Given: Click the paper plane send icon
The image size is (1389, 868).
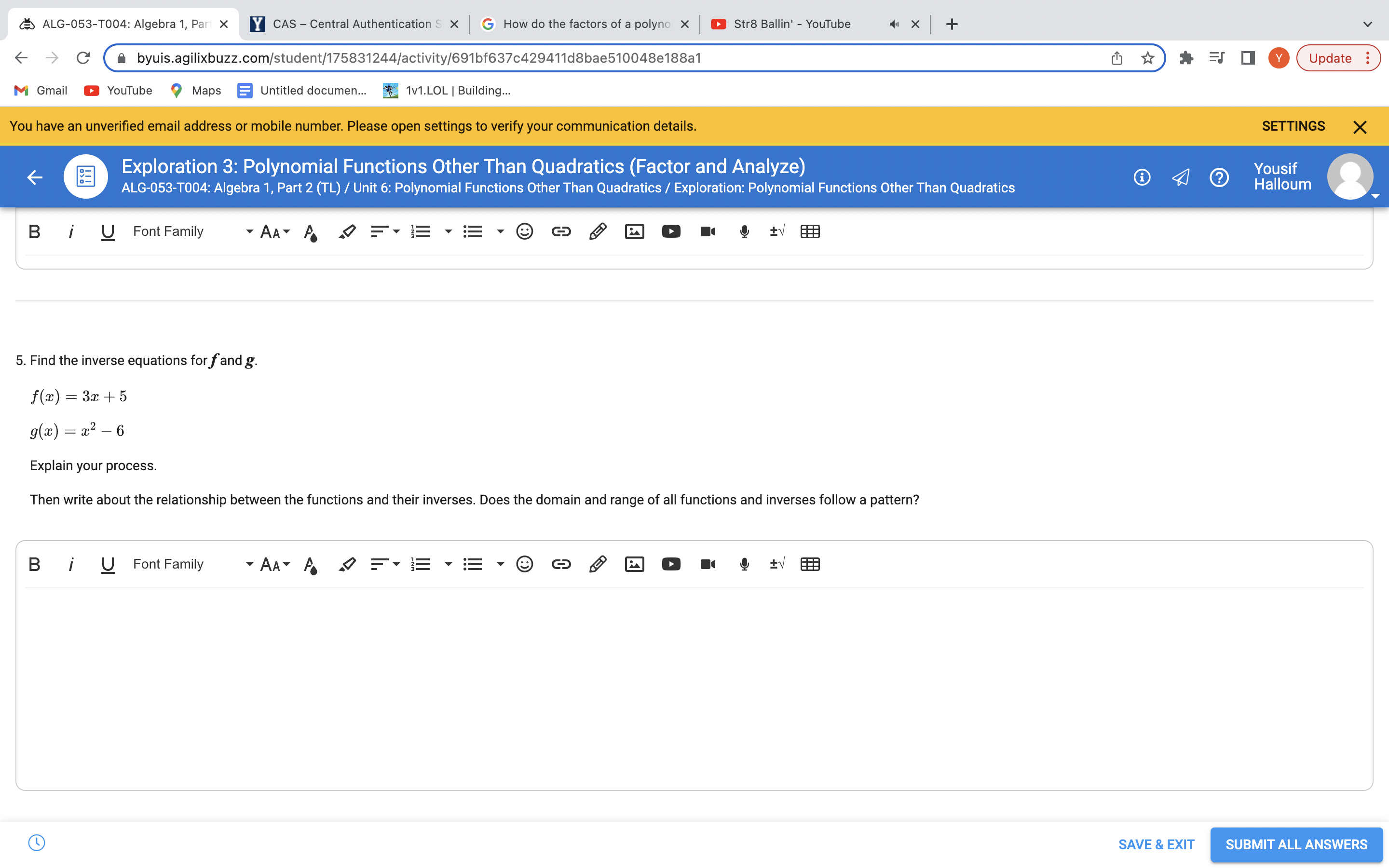Looking at the screenshot, I should 1180,177.
